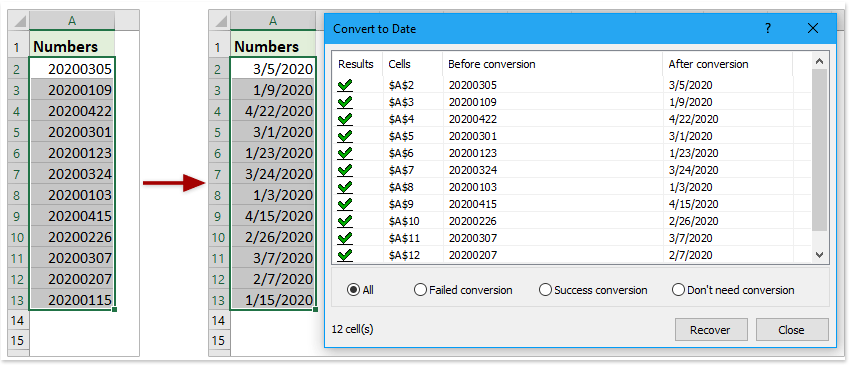Screen dimensions: 850x367
Task: Click select-all corner of left spreadsheet
Action: pyautogui.click(x=18, y=21)
